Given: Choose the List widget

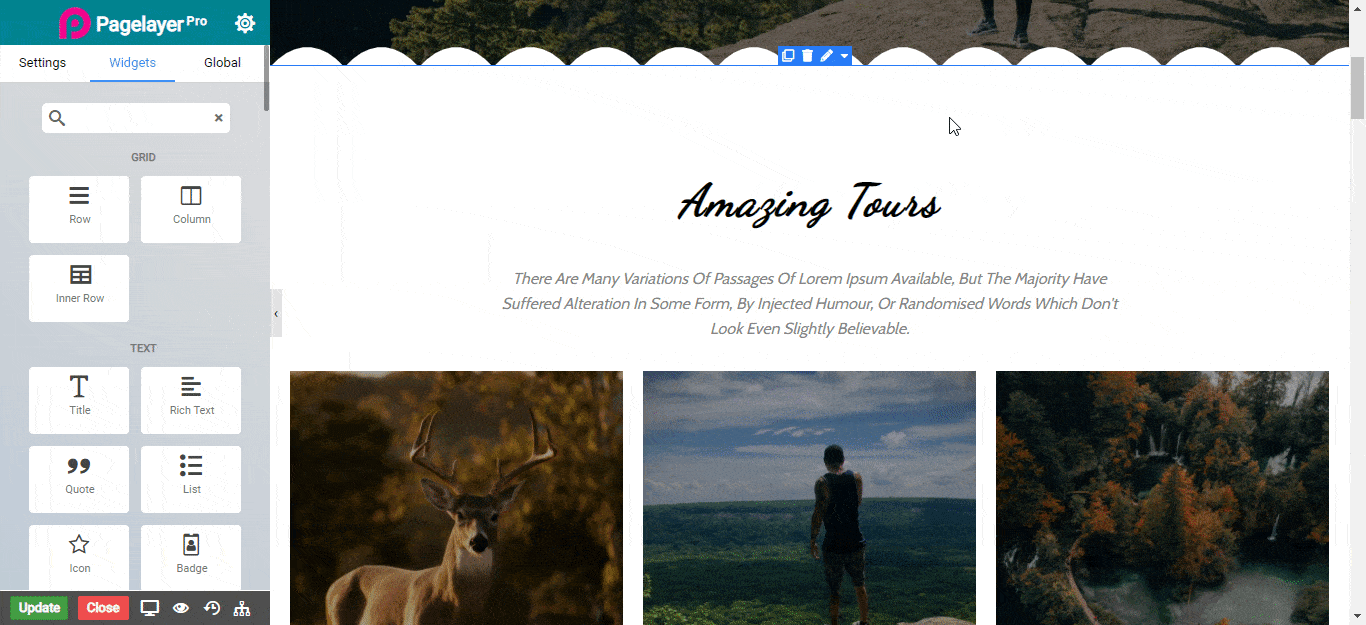Looking at the screenshot, I should pyautogui.click(x=191, y=479).
